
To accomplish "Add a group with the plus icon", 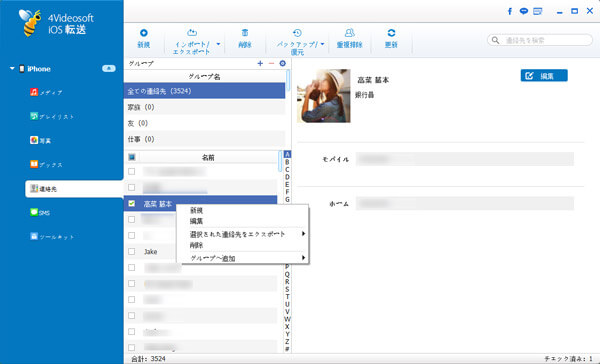I will (260, 64).
